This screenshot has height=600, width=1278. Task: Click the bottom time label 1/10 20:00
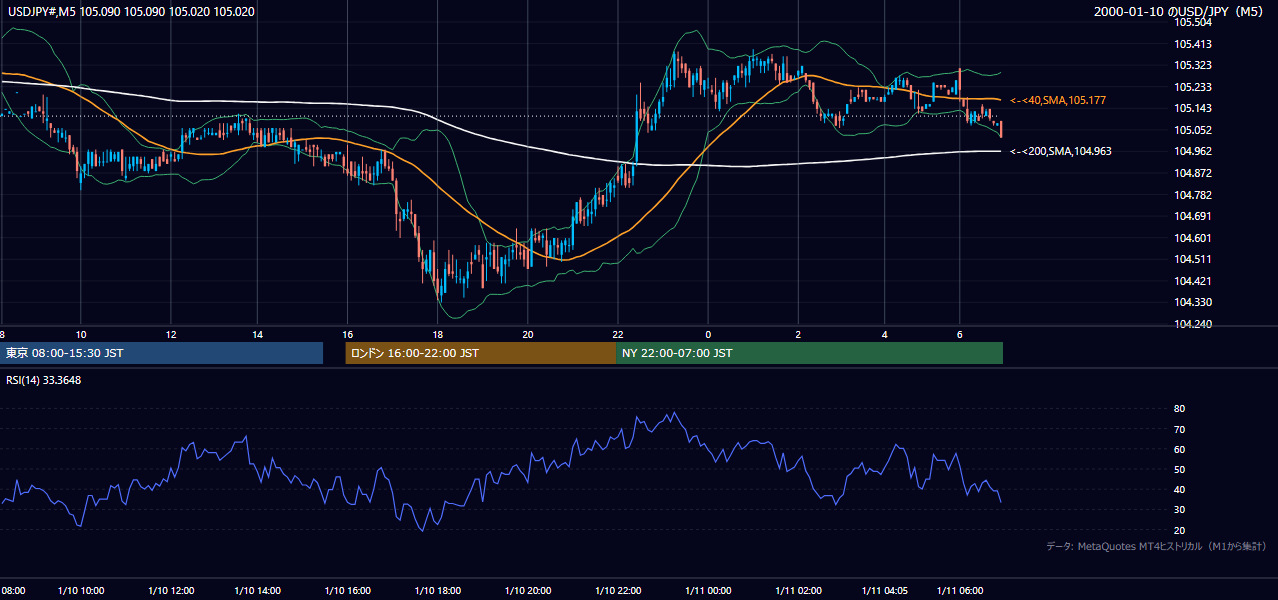[528, 590]
